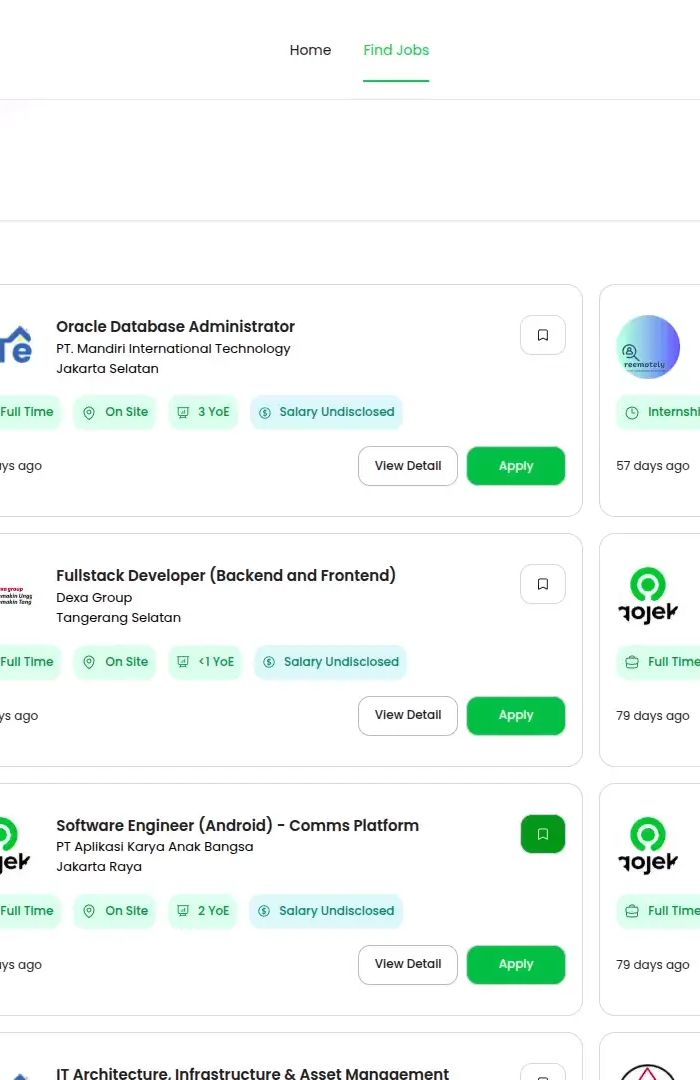The image size is (700, 1080).
Task: Click the <1 YoE experience icon
Action: point(183,662)
